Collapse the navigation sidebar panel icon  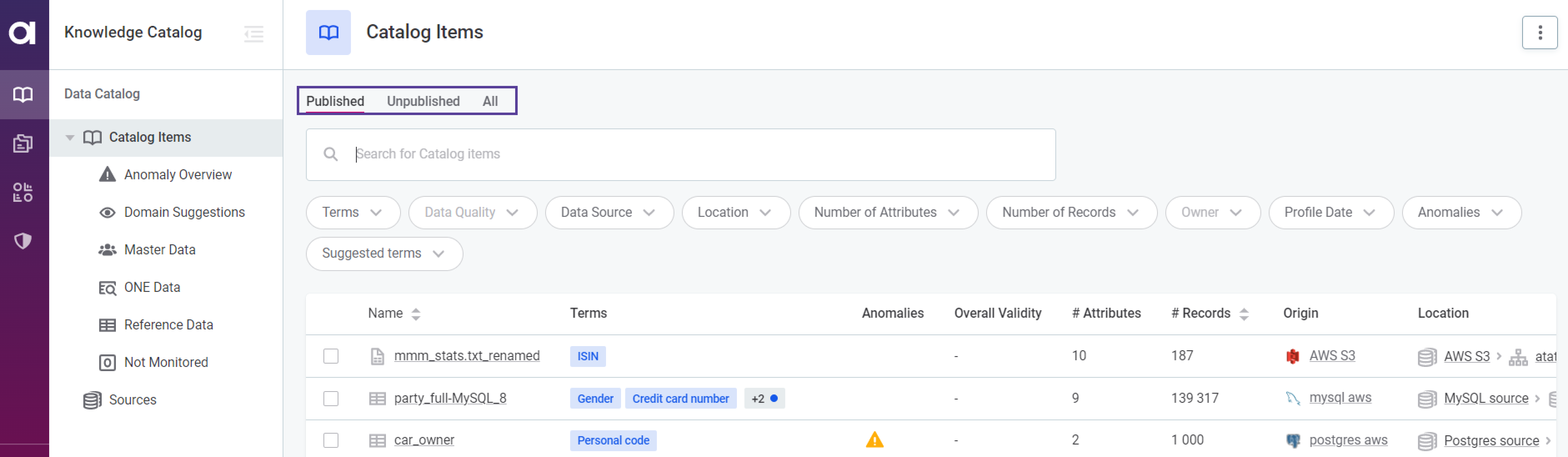tap(253, 33)
